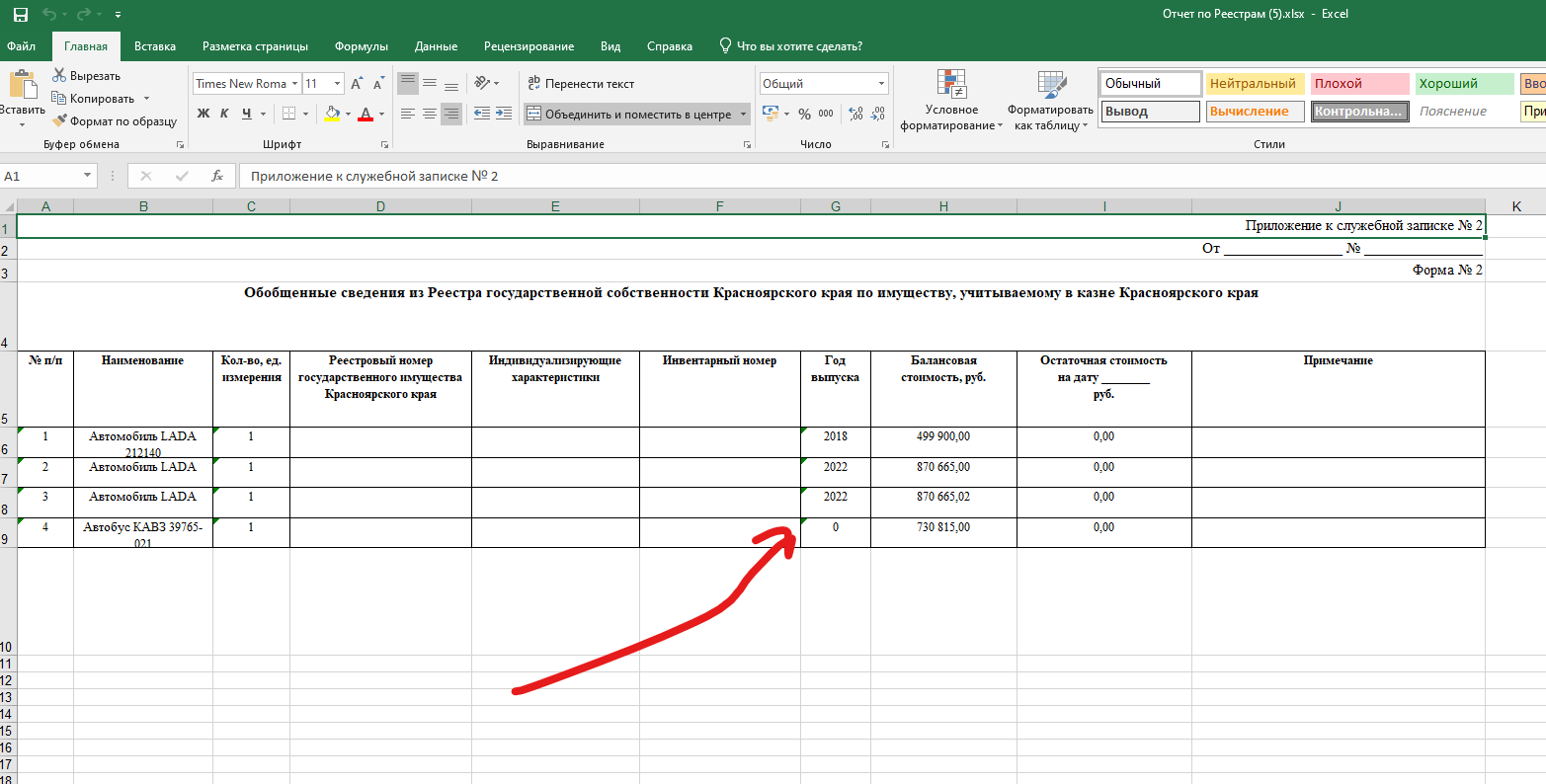Click the Копировать button
This screenshot has height=784, width=1546.
click(93, 99)
